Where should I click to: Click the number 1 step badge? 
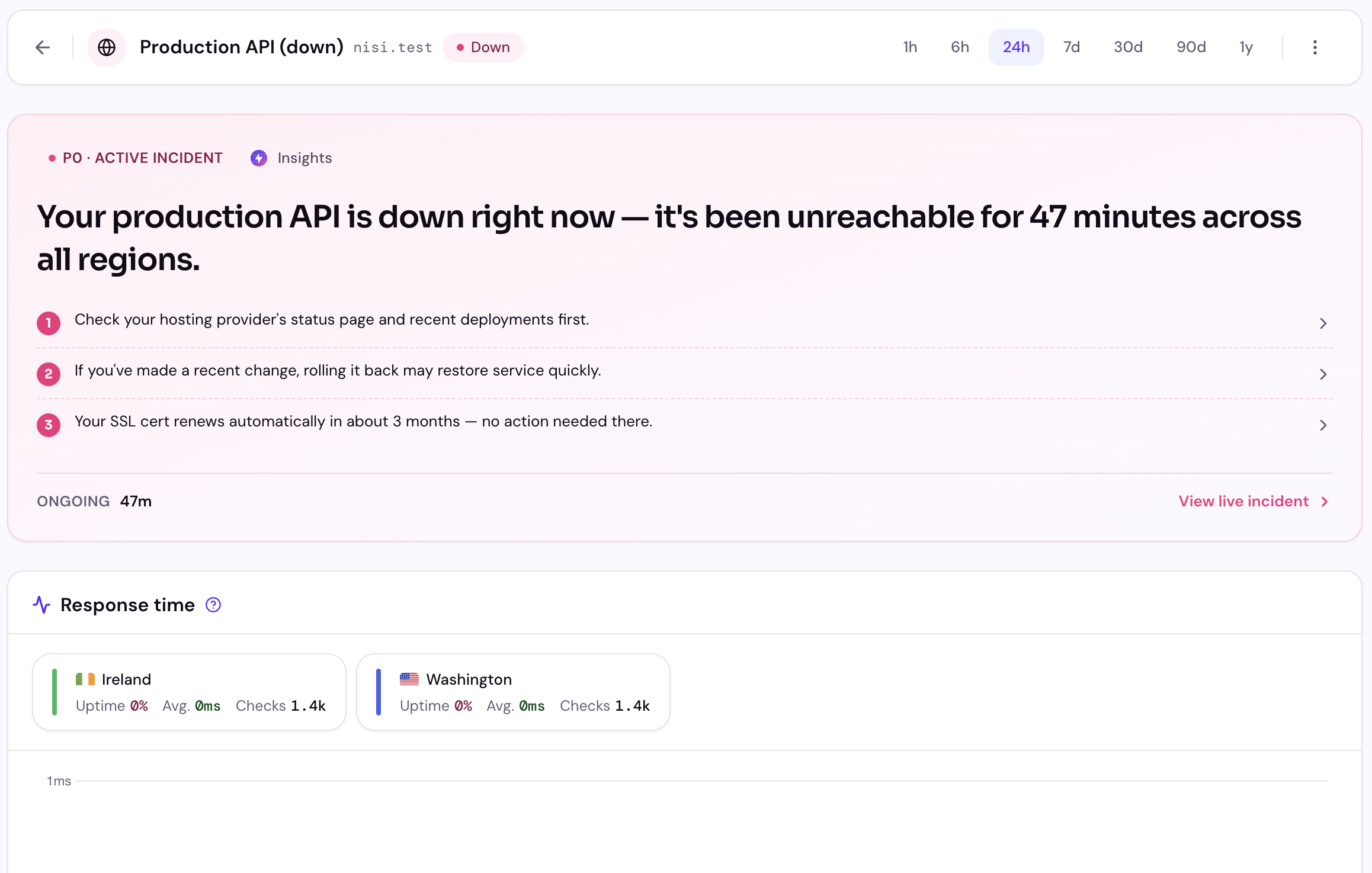tap(49, 323)
